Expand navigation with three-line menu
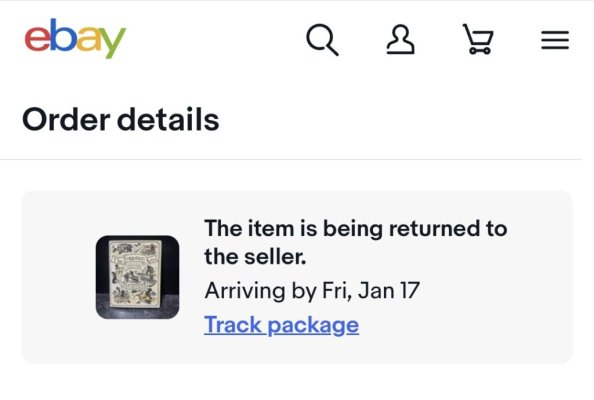Image resolution: width=594 pixels, height=400 pixels. coord(555,40)
